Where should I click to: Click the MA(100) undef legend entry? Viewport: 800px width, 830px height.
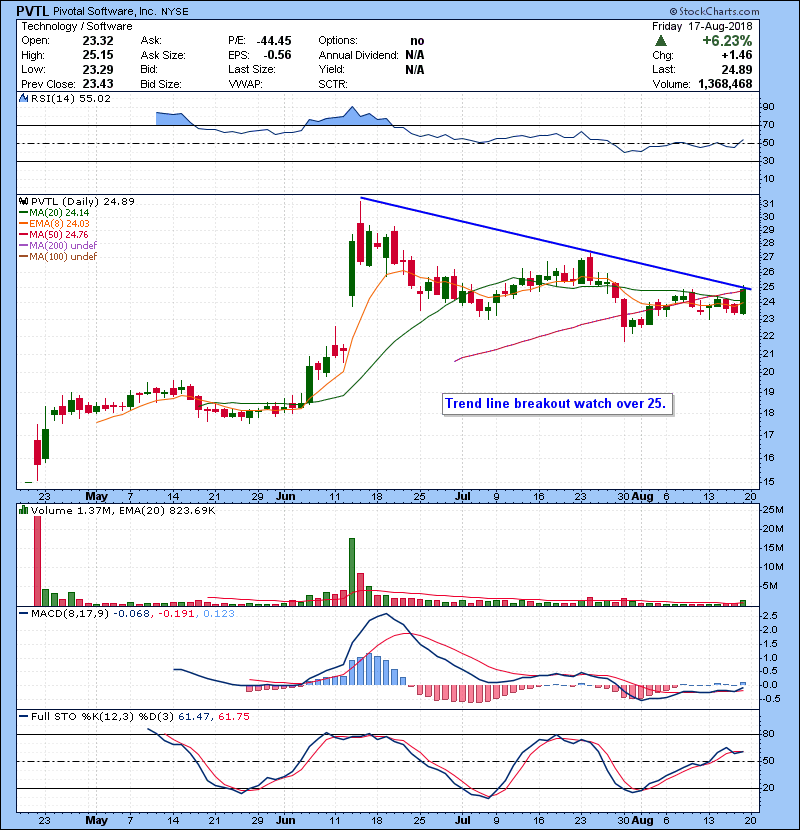click(58, 256)
